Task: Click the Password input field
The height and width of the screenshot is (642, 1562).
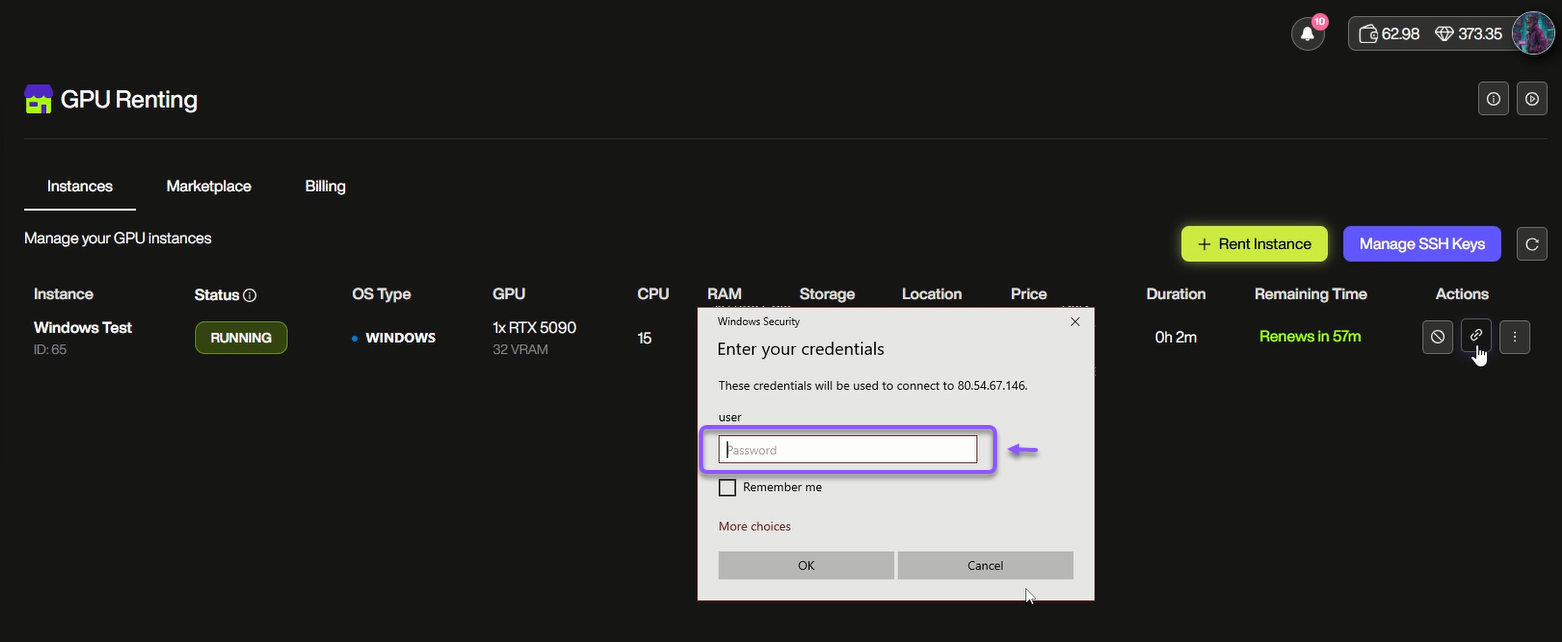Action: (x=847, y=450)
